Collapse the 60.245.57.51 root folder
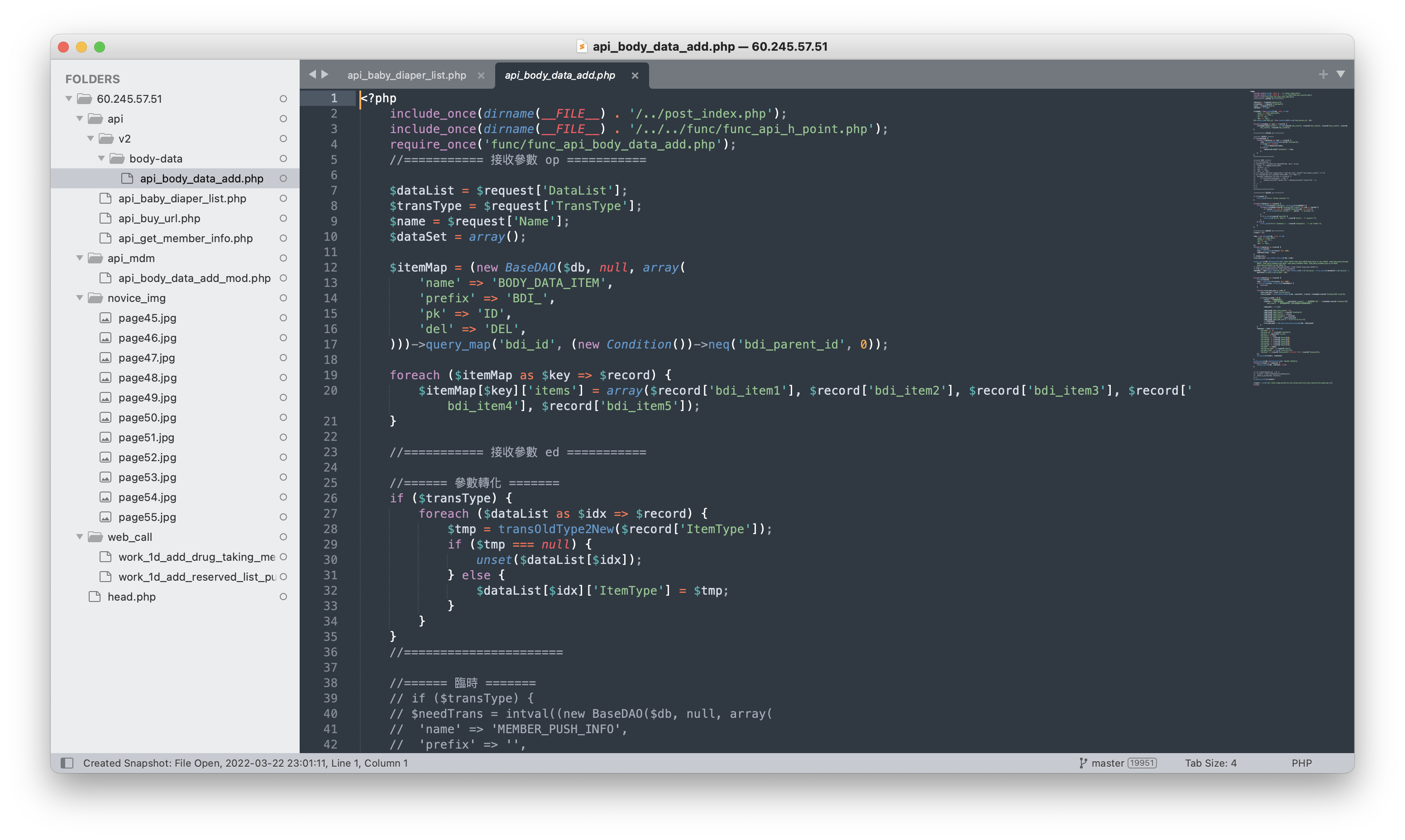 point(68,99)
